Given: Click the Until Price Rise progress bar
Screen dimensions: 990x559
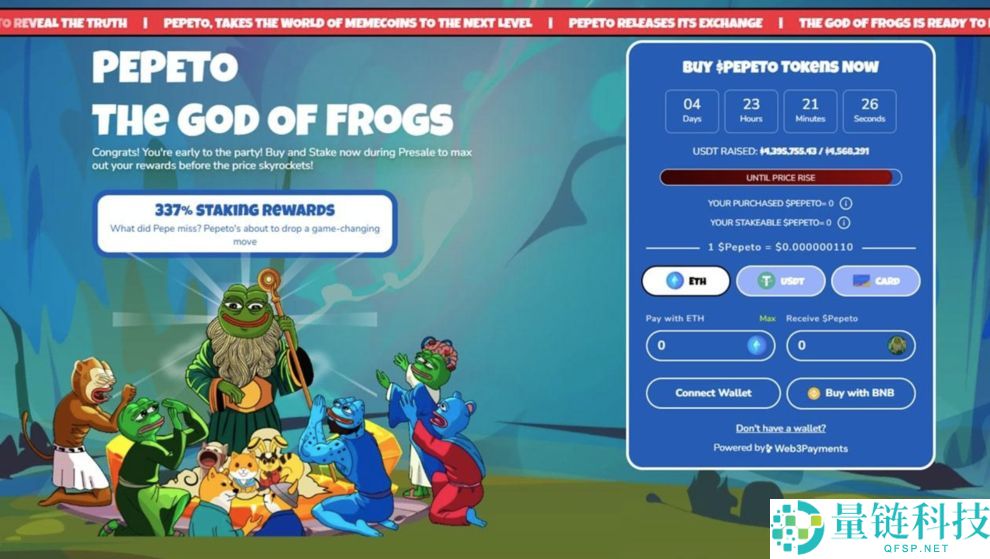Looking at the screenshot, I should [x=780, y=177].
